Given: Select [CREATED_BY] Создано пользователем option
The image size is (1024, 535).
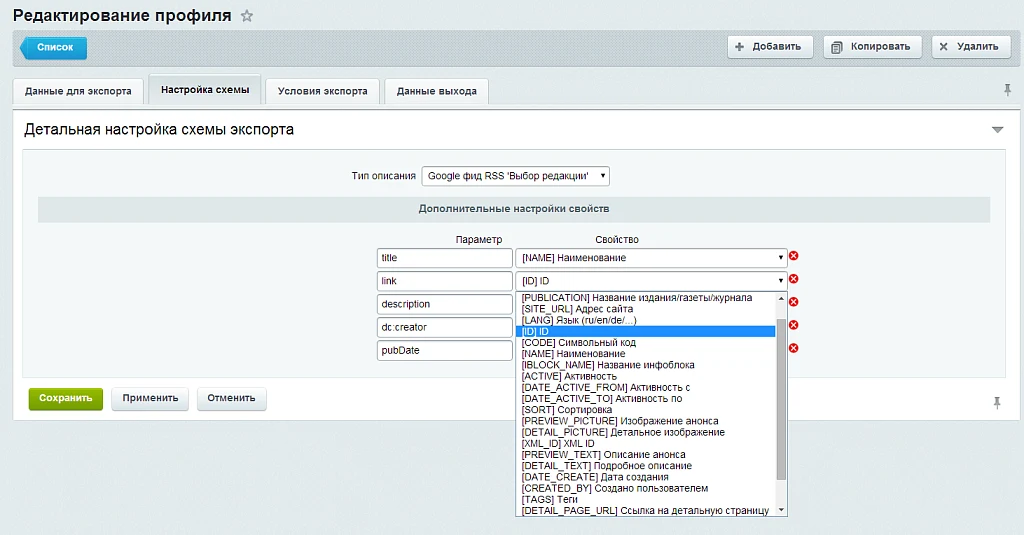Looking at the screenshot, I should [645, 488].
